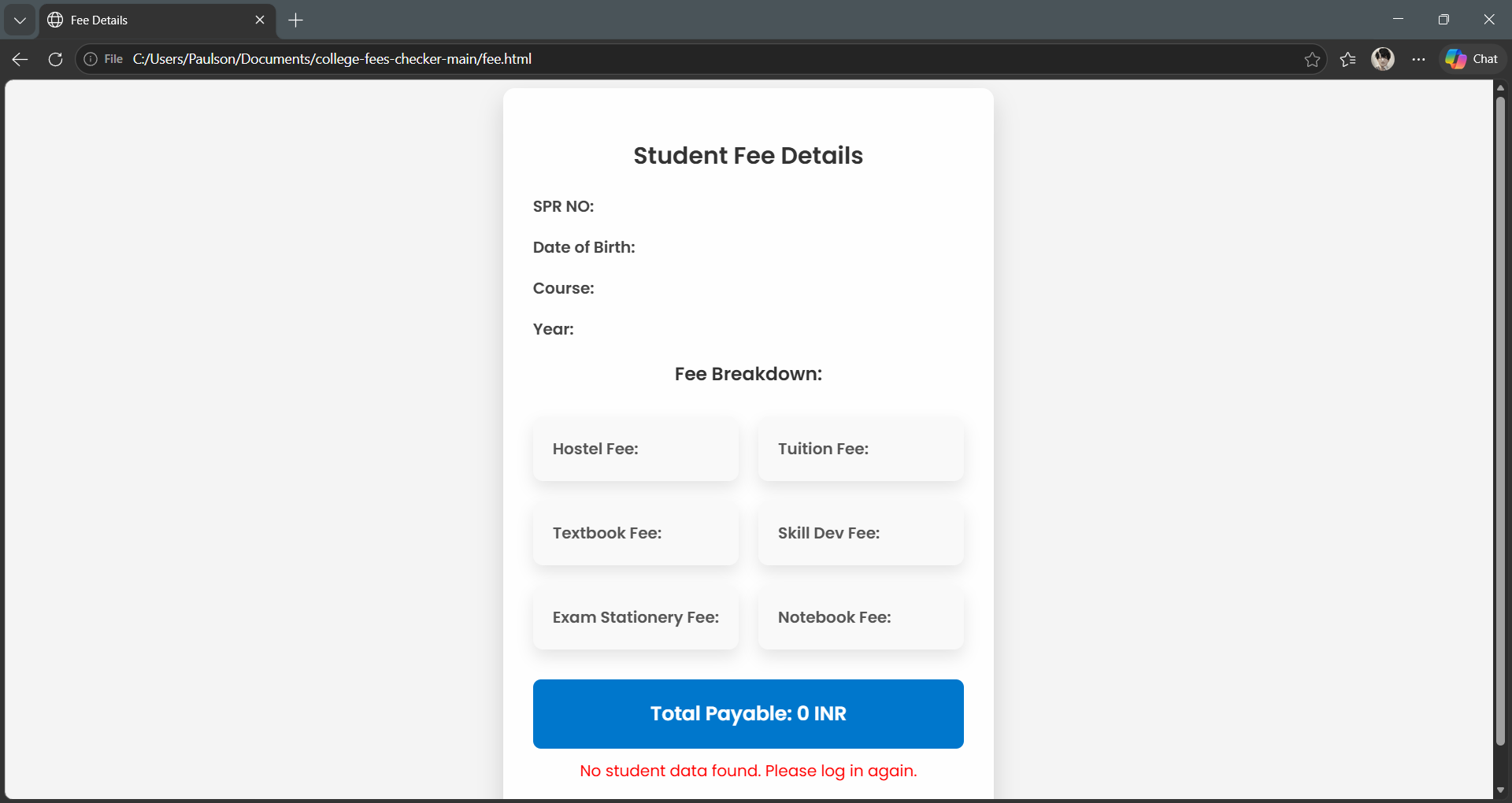Viewport: 1512px width, 803px height.
Task: Click the 'Fee Breakdown:' heading
Action: click(748, 374)
